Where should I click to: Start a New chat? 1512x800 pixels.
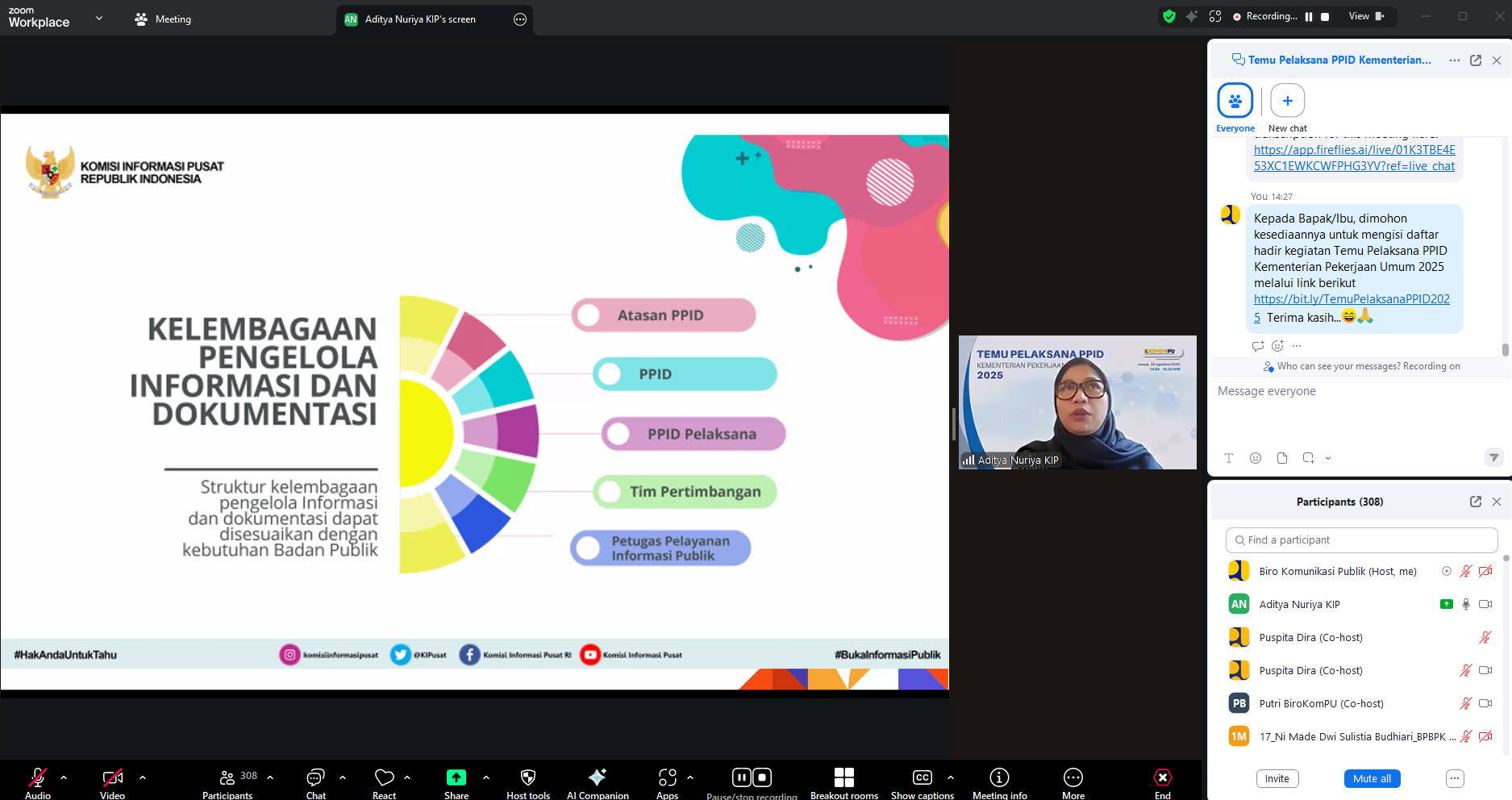click(1288, 108)
